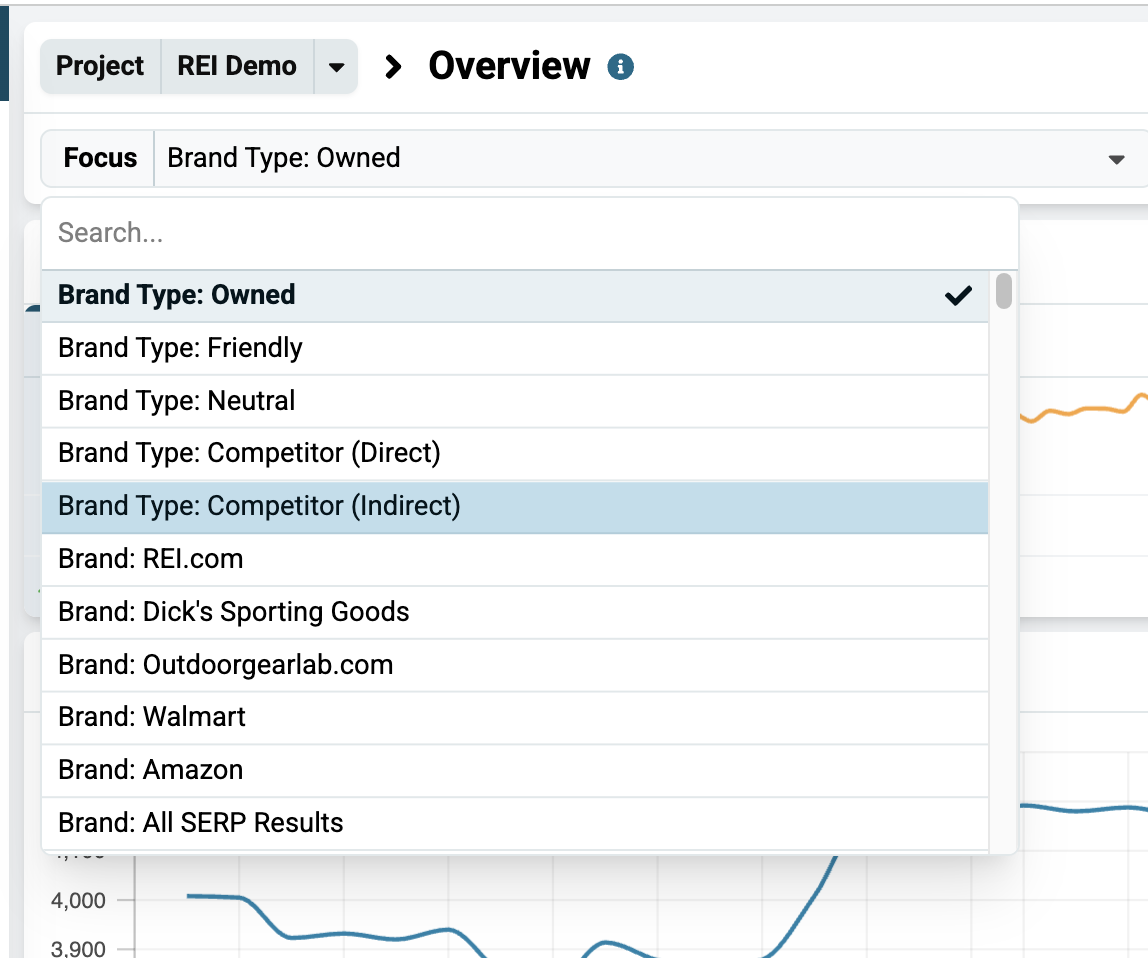1148x958 pixels.
Task: Pick Brand: Outdoorgearlab.com
Action: click(515, 665)
